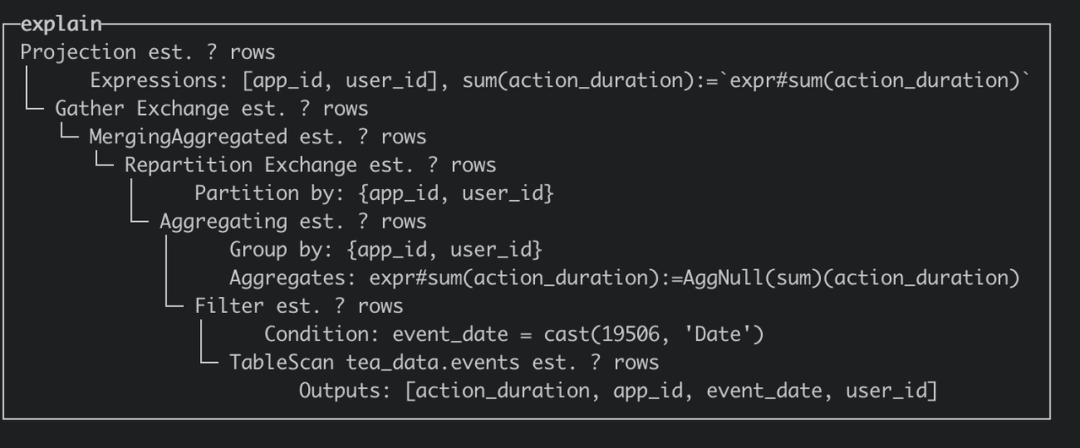Select the Aggregating est. ? rows node

(293, 222)
